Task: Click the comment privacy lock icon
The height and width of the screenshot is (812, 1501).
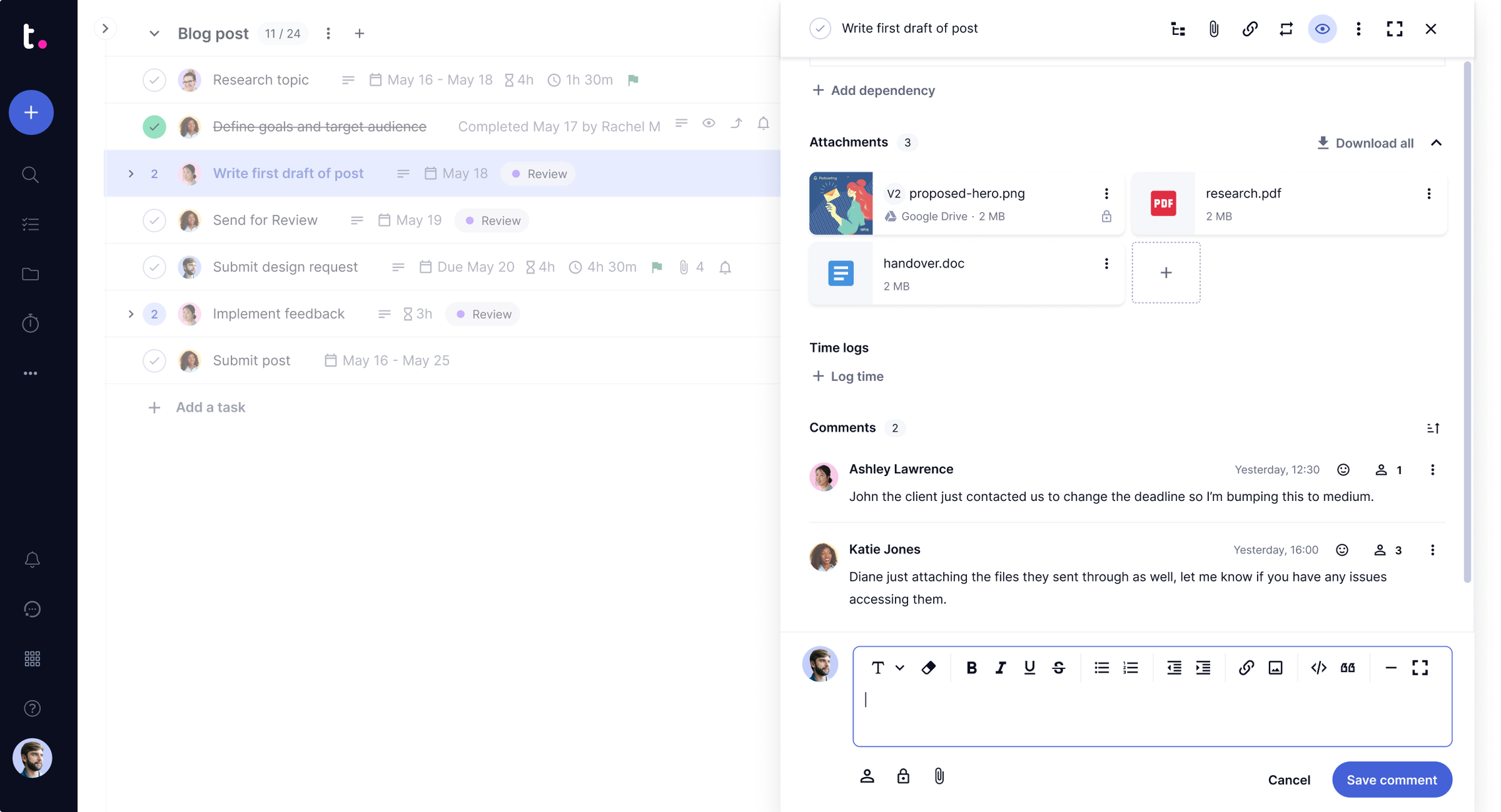Action: coord(903,776)
